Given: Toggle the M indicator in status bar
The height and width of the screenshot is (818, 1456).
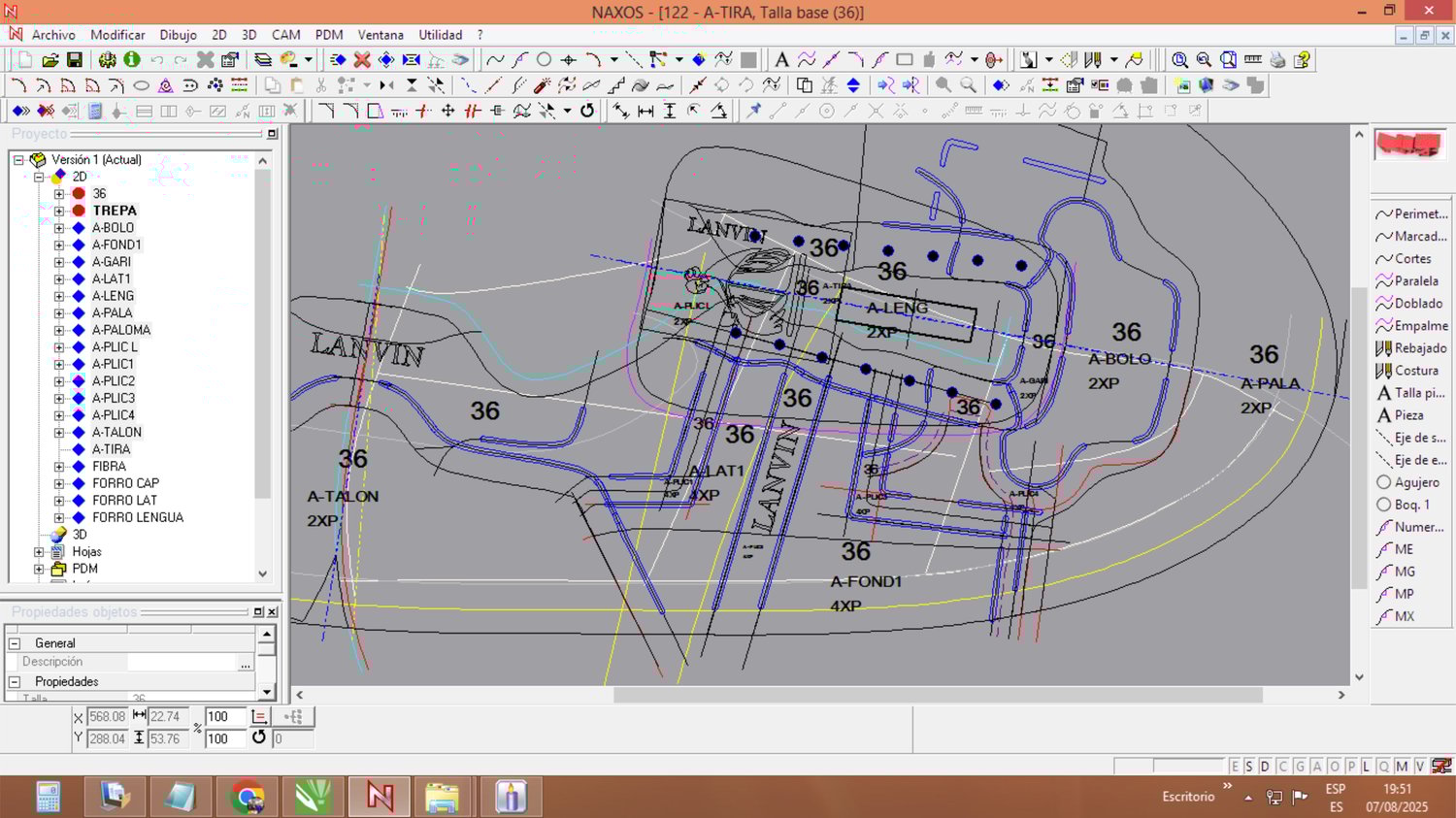Looking at the screenshot, I should (1402, 767).
